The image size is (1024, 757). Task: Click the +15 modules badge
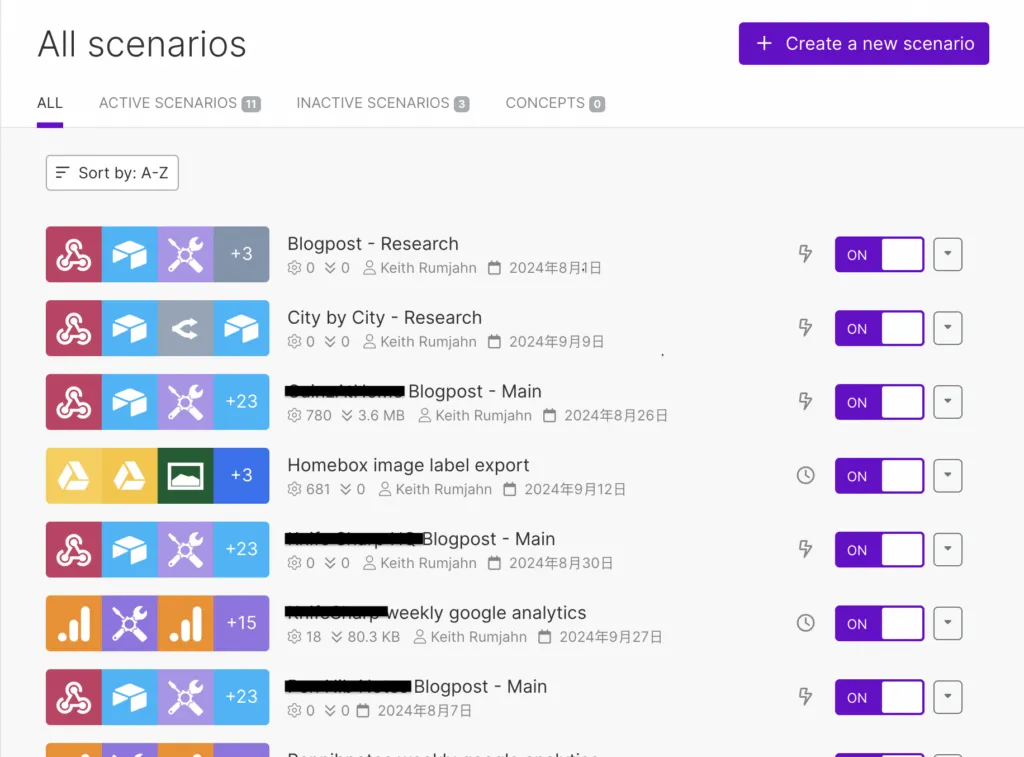241,623
